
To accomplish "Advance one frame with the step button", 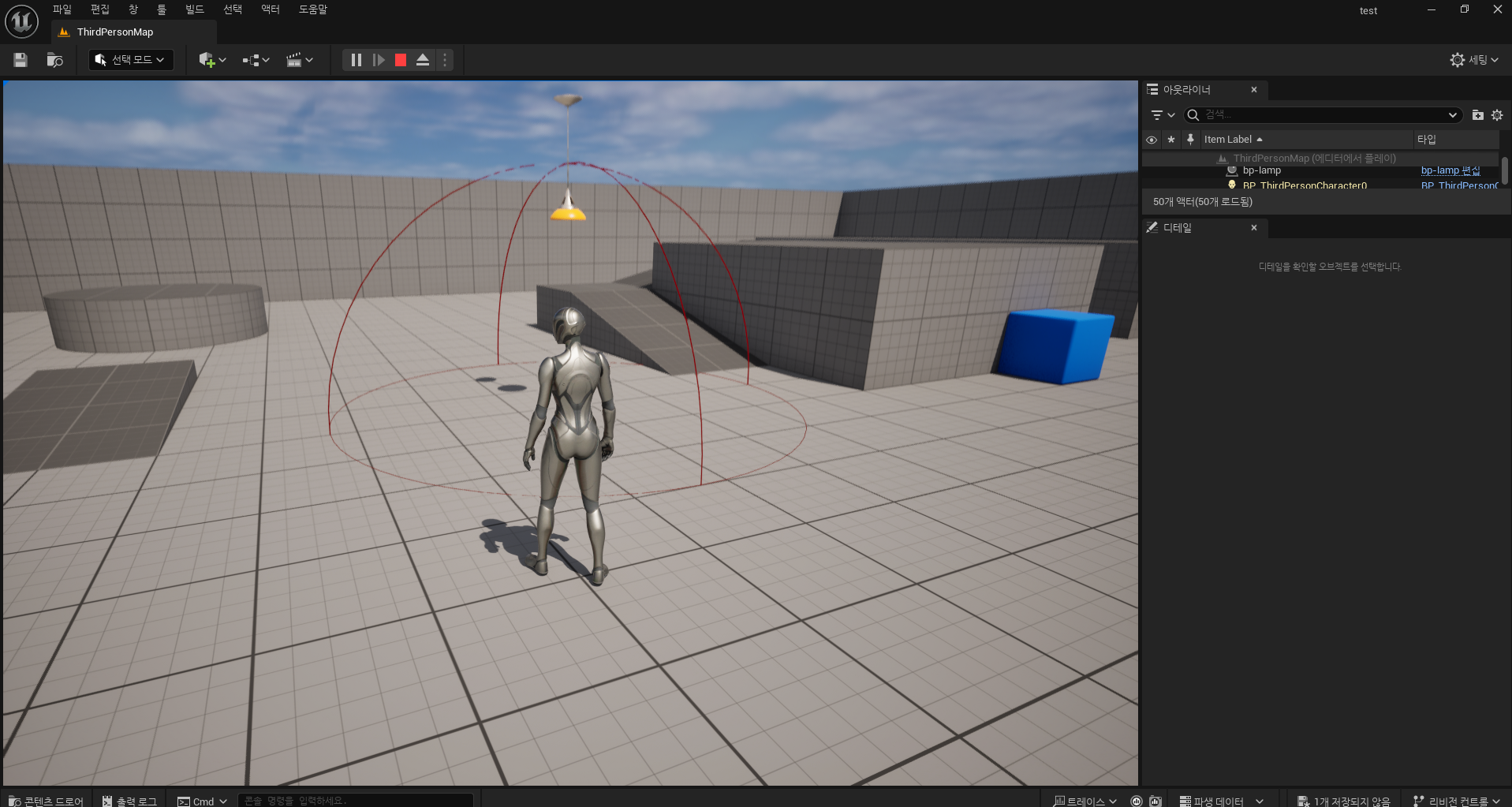I will [379, 60].
